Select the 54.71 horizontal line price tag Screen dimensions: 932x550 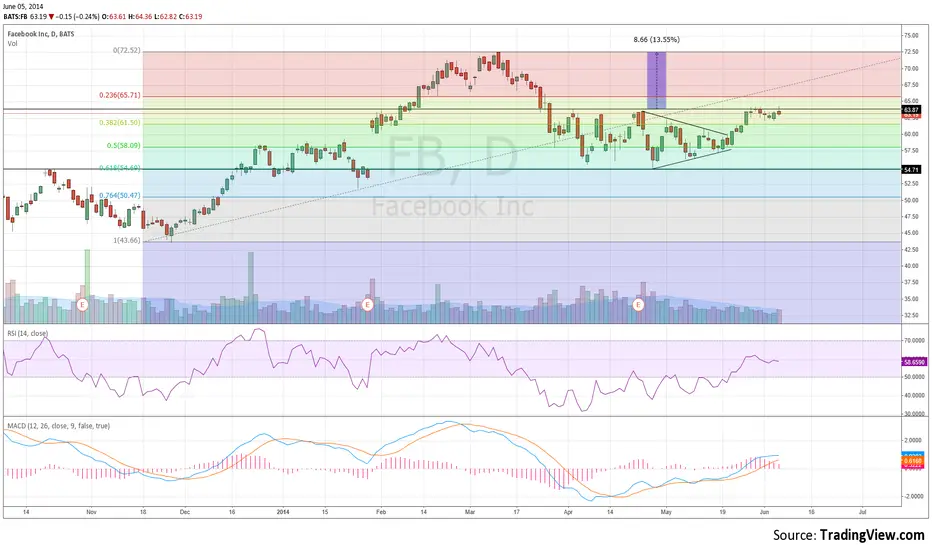(x=911, y=170)
